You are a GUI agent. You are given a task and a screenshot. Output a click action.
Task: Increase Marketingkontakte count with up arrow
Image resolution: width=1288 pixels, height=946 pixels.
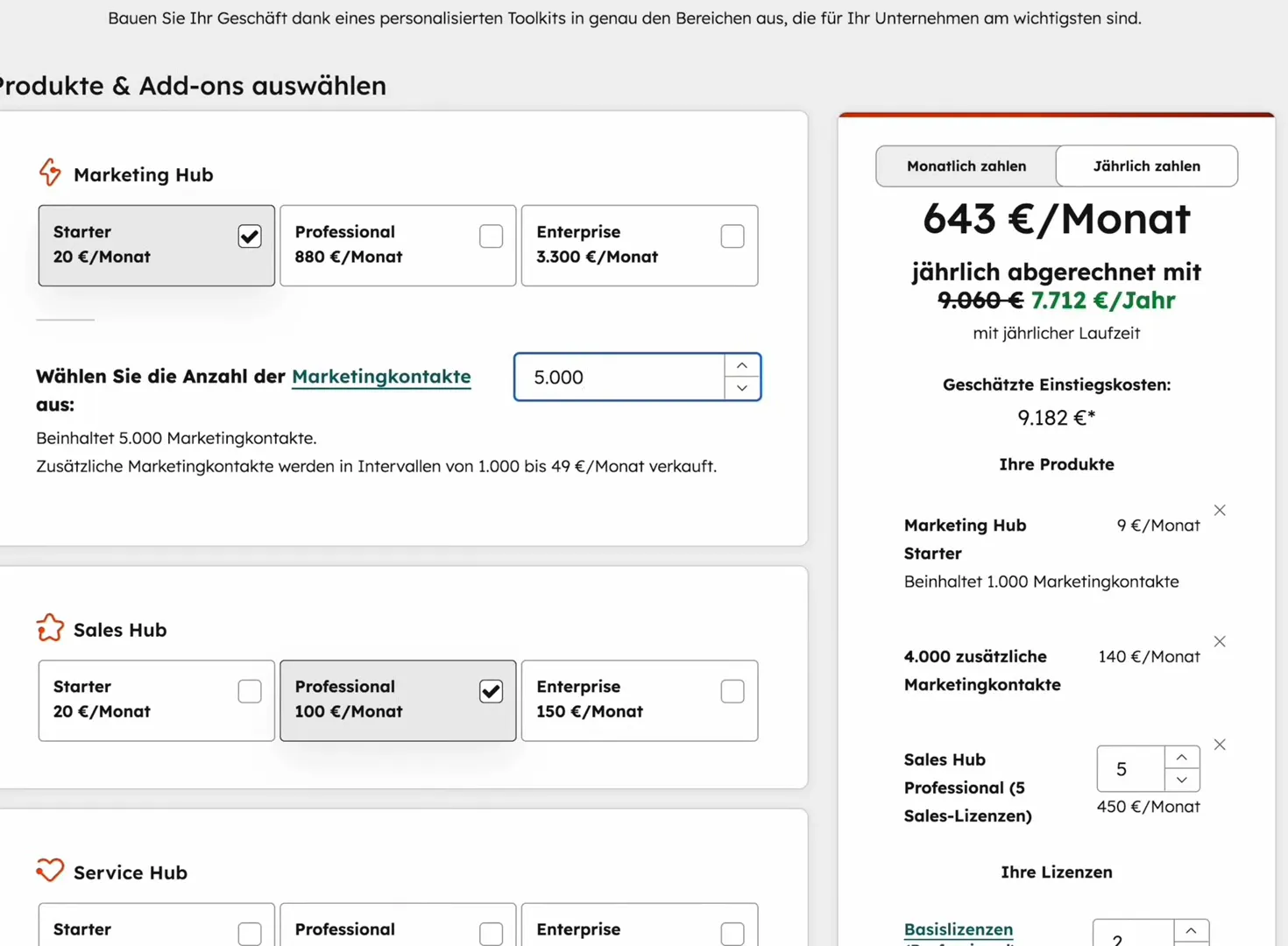[742, 365]
